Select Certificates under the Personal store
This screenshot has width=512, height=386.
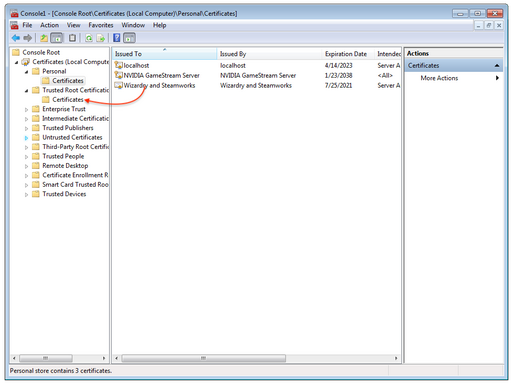pyautogui.click(x=68, y=81)
